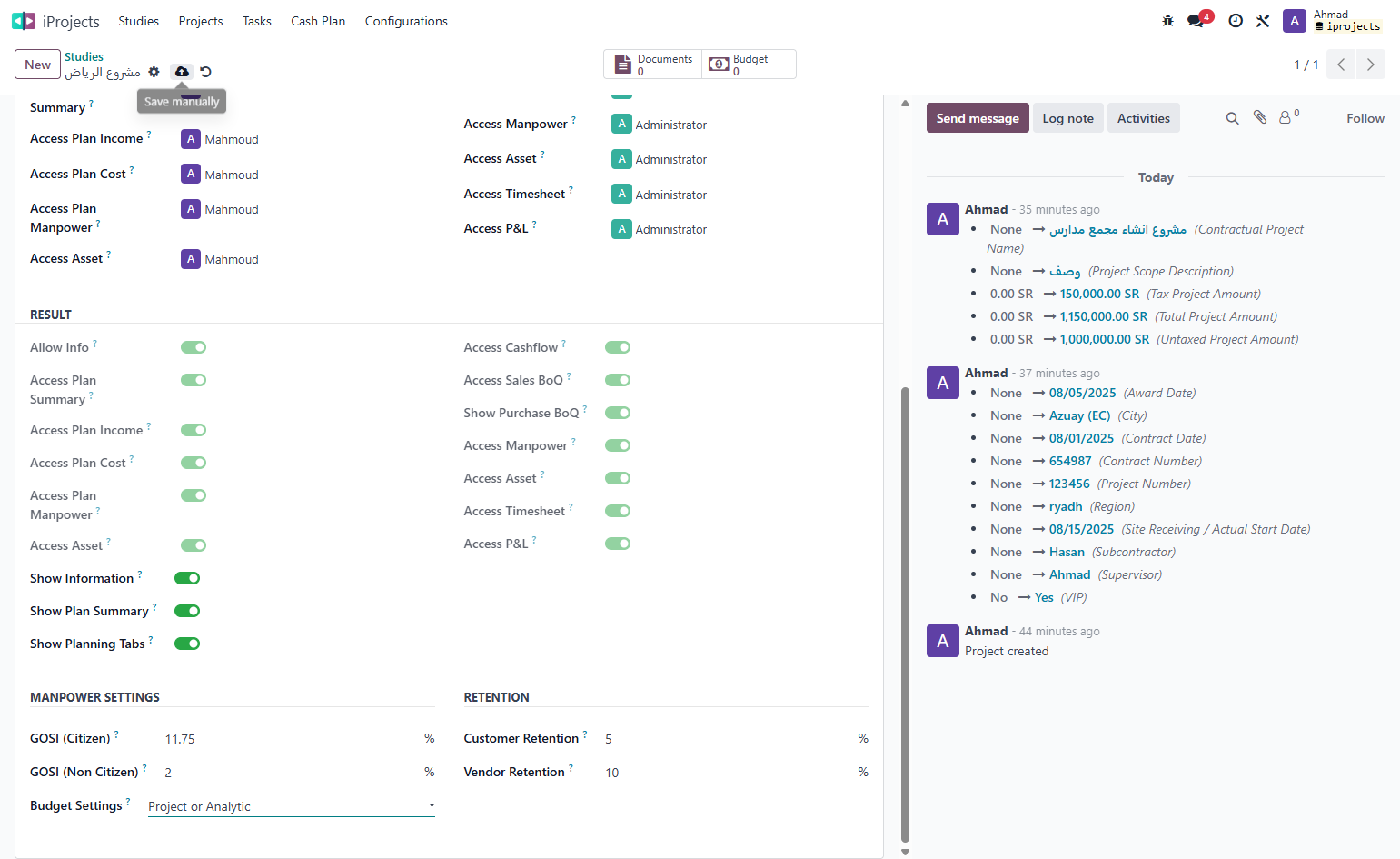Open the gear actions menu near breadcrumb

pos(154,72)
